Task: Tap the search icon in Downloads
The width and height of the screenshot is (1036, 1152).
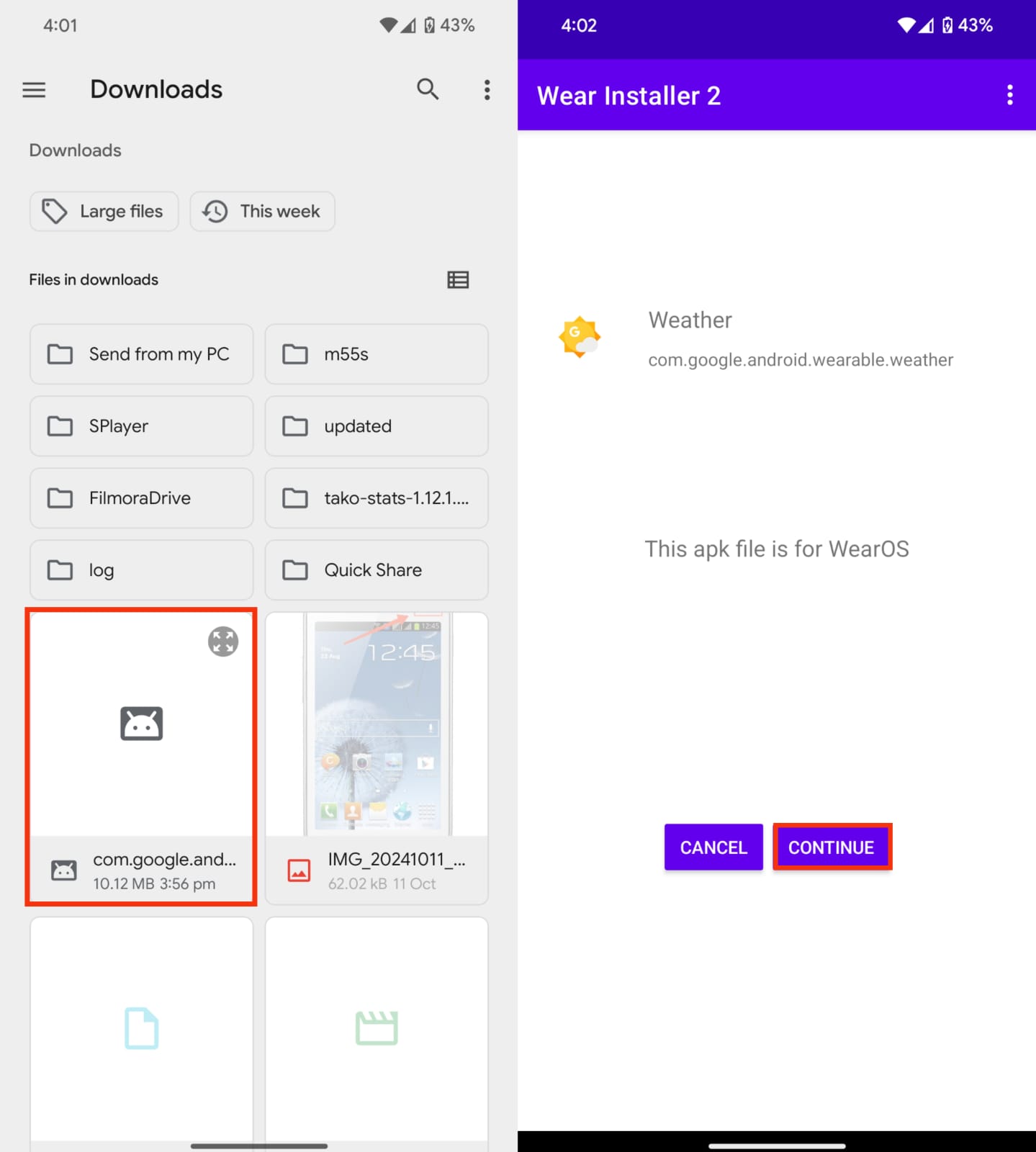Action: 428,89
